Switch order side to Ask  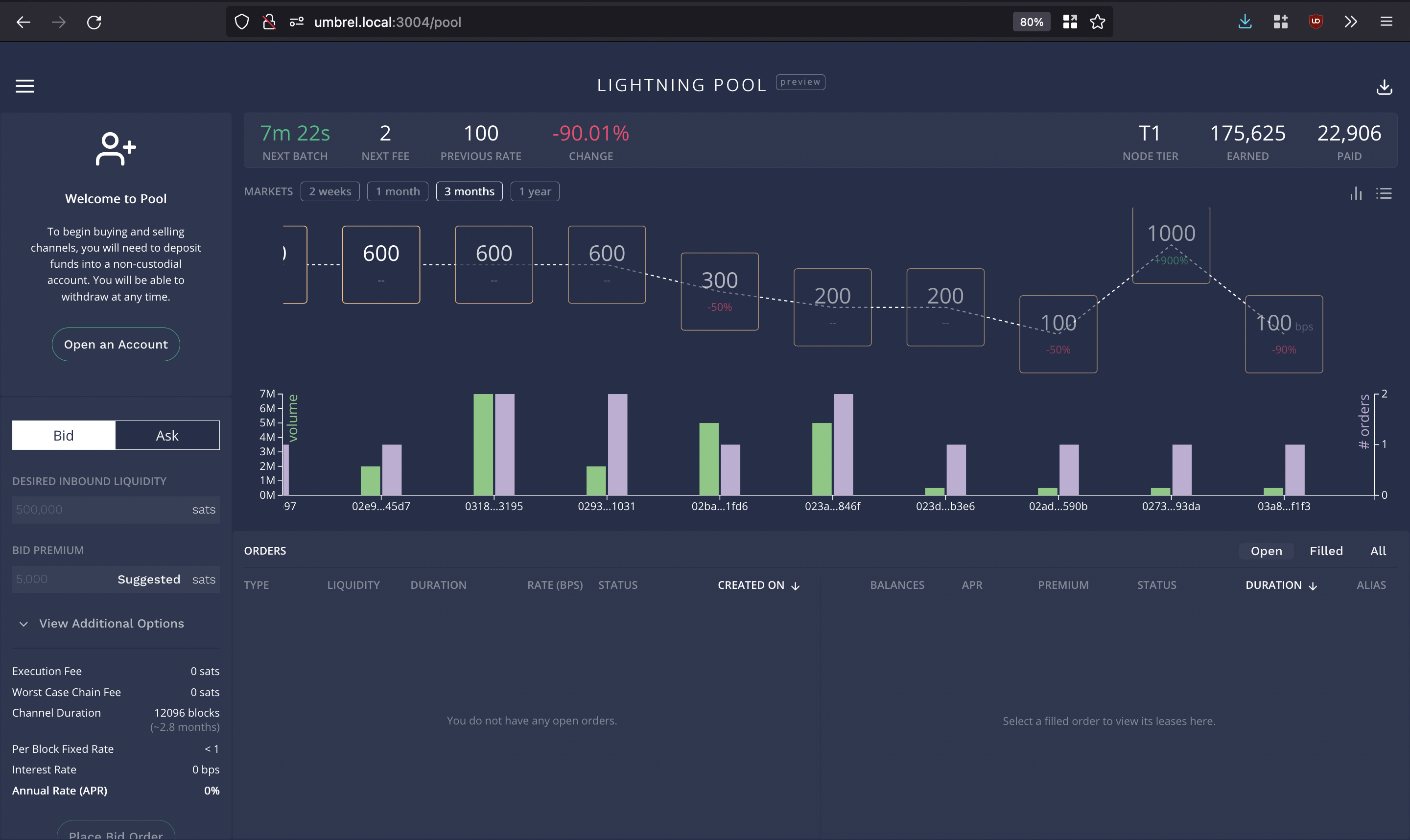click(167, 435)
